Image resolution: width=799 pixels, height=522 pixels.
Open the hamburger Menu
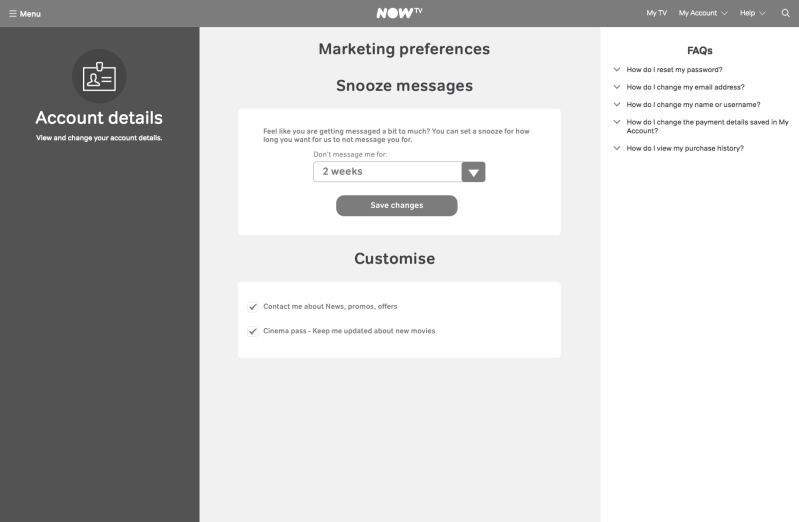pyautogui.click(x=25, y=13)
